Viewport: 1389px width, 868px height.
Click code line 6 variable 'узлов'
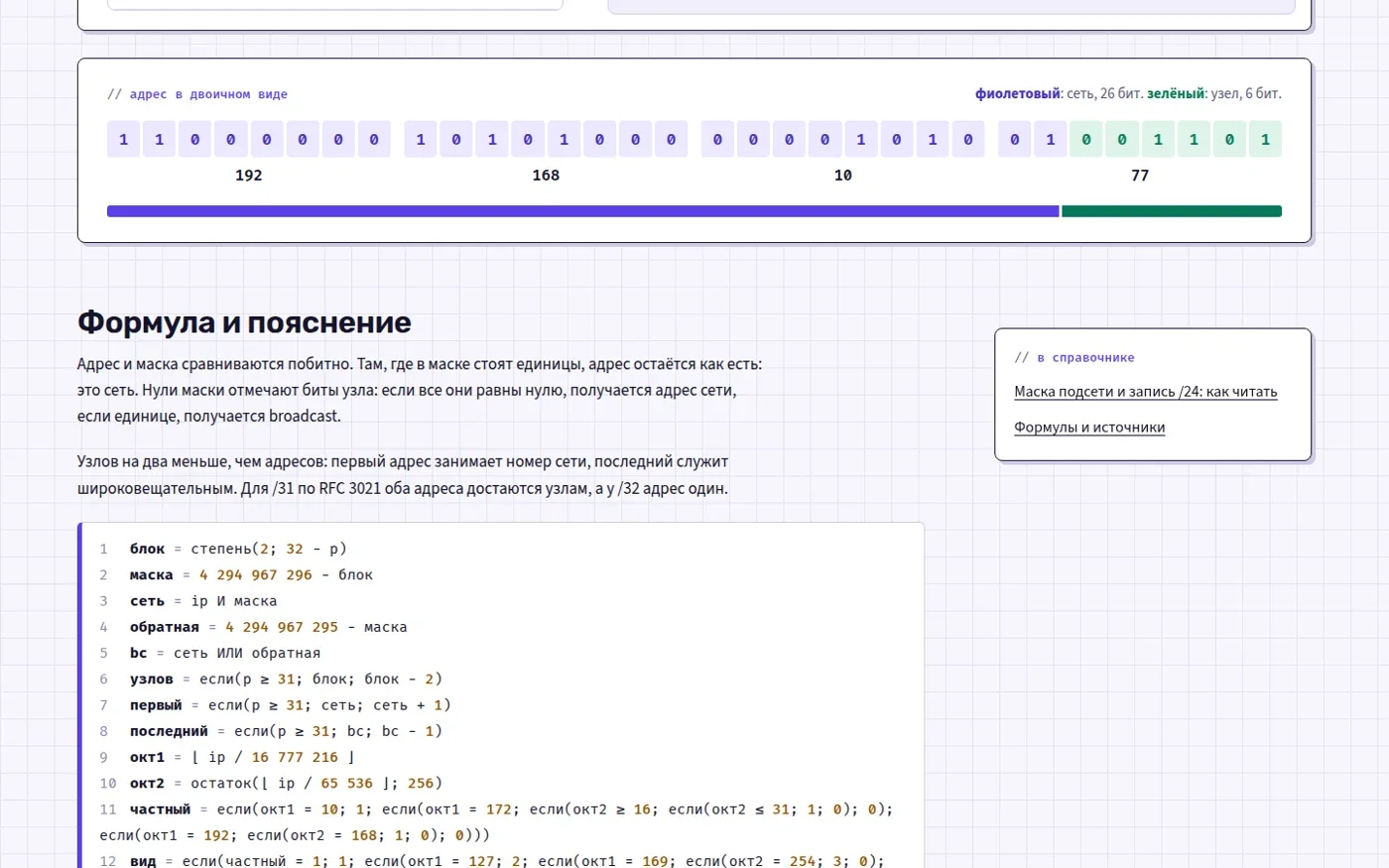tap(152, 680)
